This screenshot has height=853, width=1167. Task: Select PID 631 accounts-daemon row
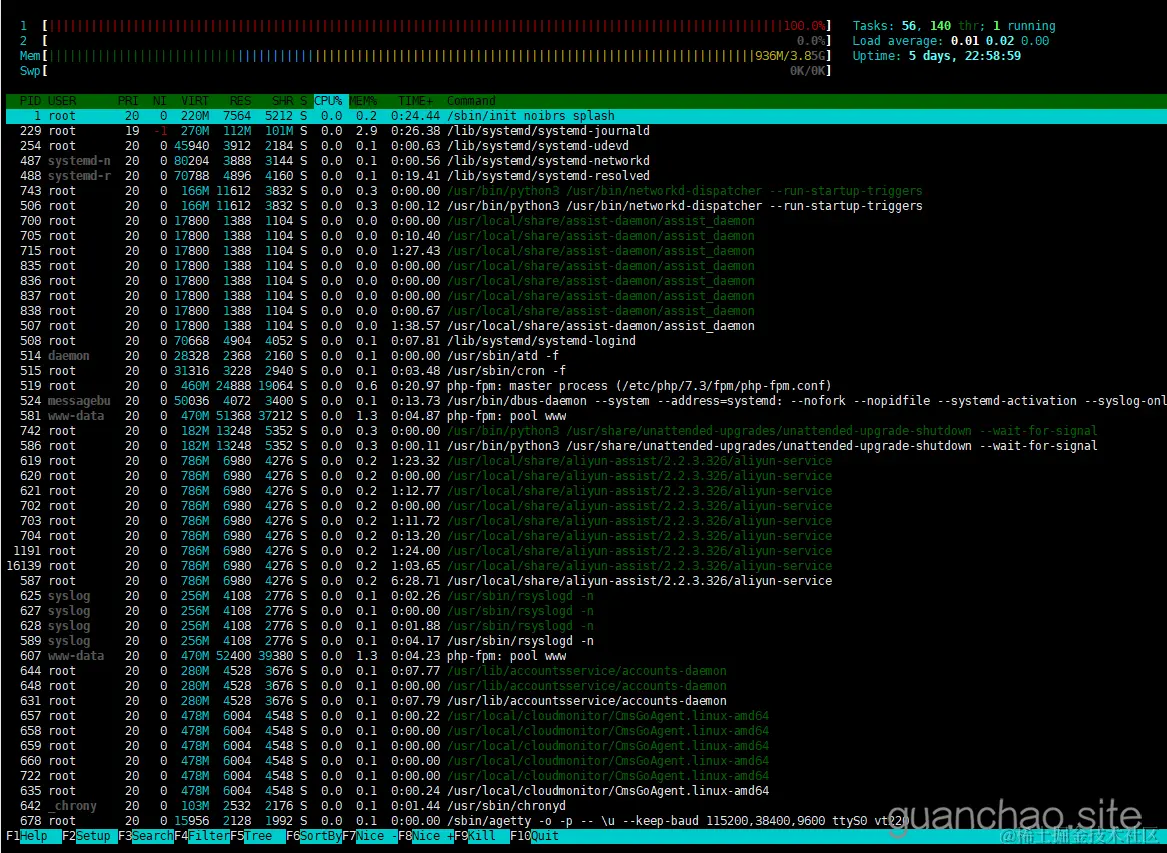point(586,700)
